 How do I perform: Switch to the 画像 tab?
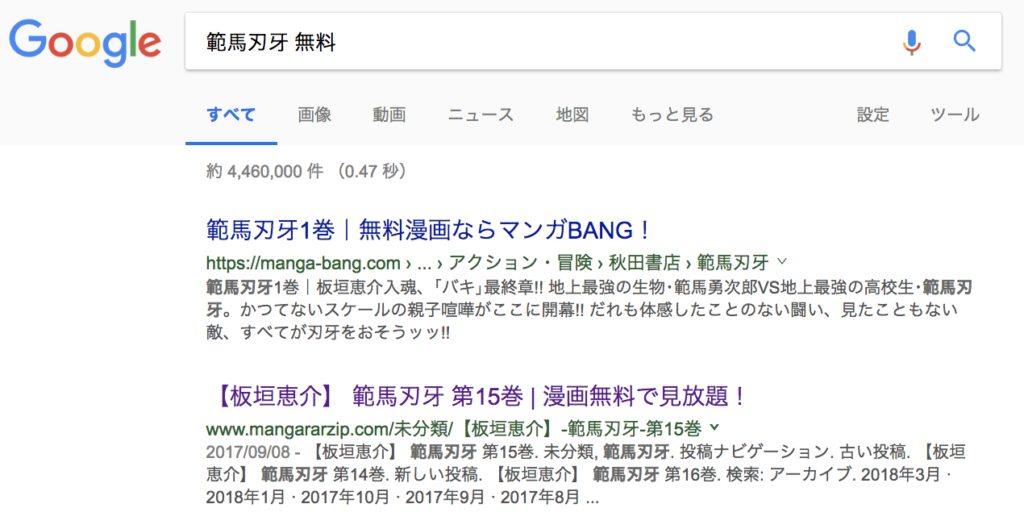click(x=314, y=115)
